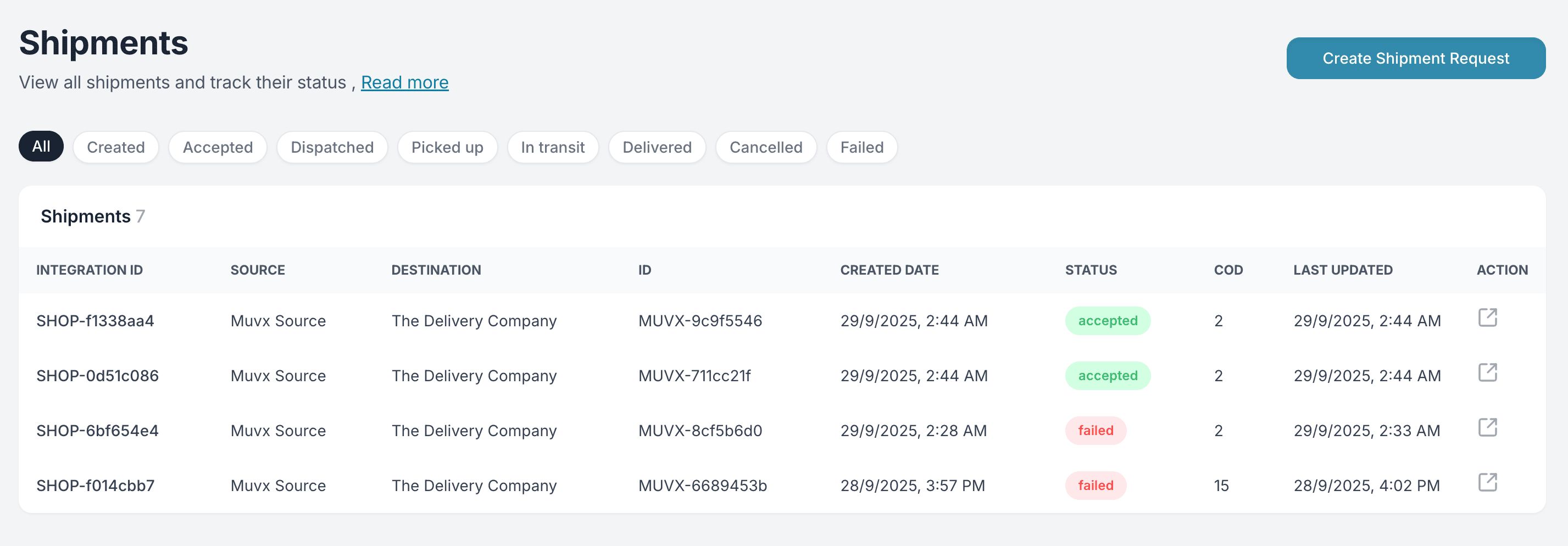1568x546 pixels.
Task: Select the All filter tab
Action: pyautogui.click(x=41, y=147)
